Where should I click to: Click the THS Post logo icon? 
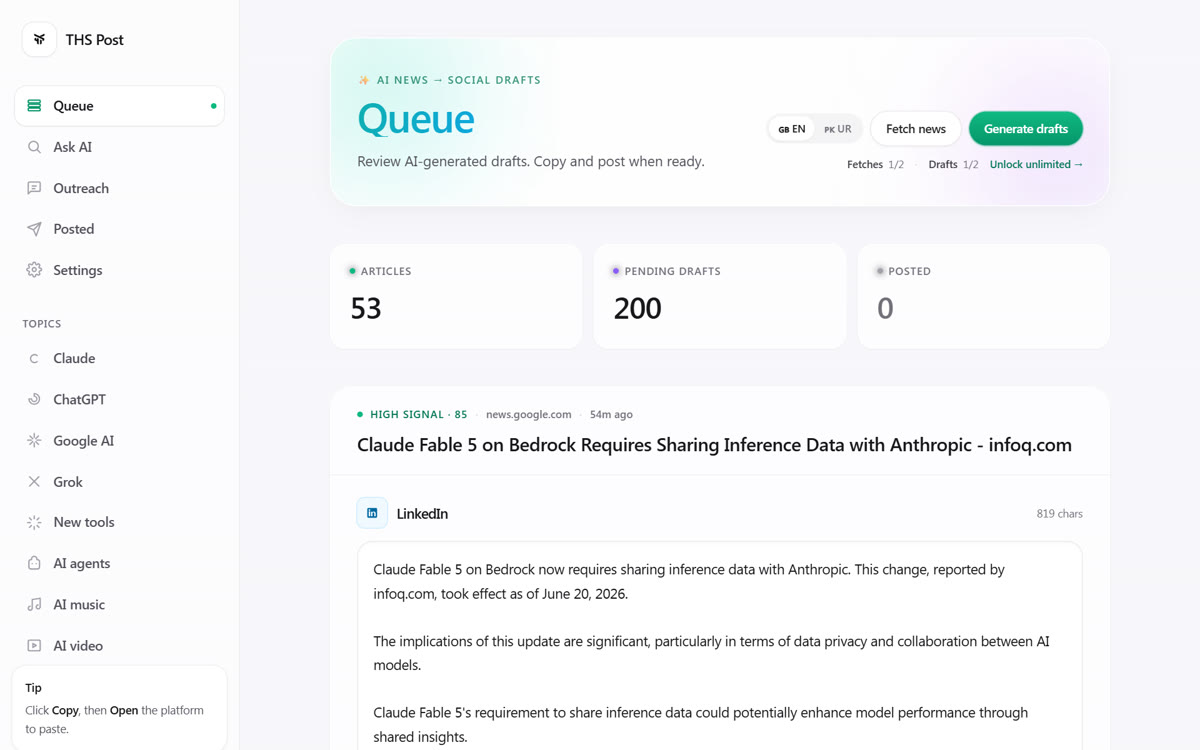point(39,40)
